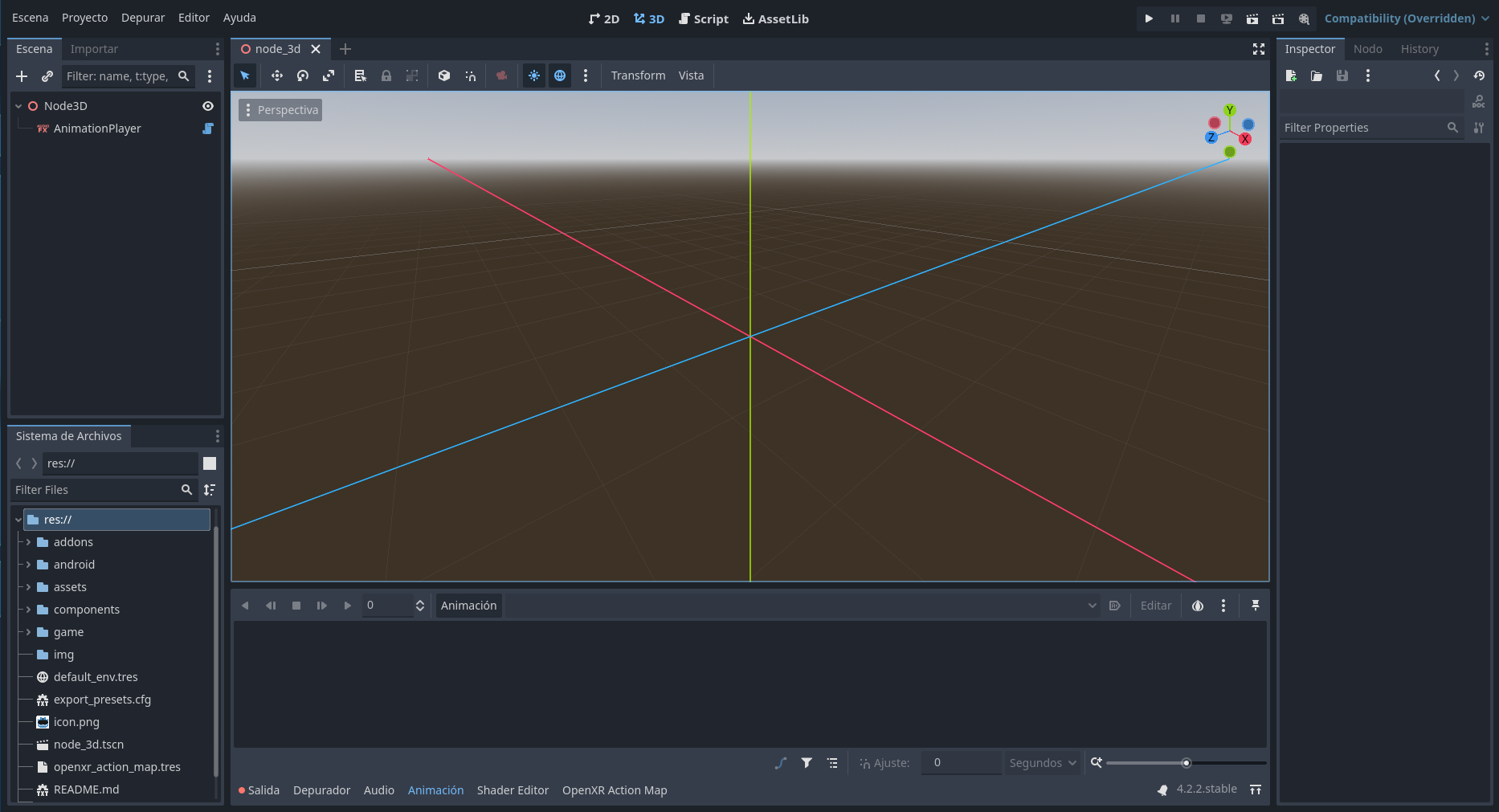Viewport: 1499px width, 812px height.
Task: Run the current scene
Action: pyautogui.click(x=1252, y=18)
